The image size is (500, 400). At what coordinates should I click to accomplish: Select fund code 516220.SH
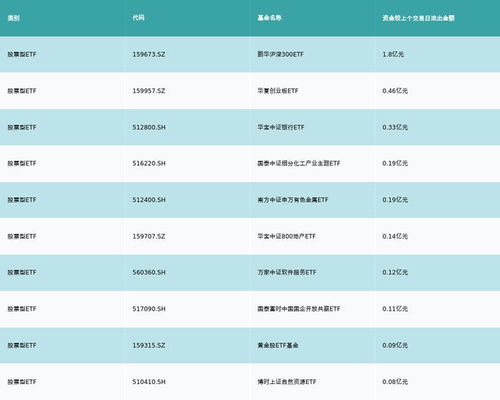point(149,163)
